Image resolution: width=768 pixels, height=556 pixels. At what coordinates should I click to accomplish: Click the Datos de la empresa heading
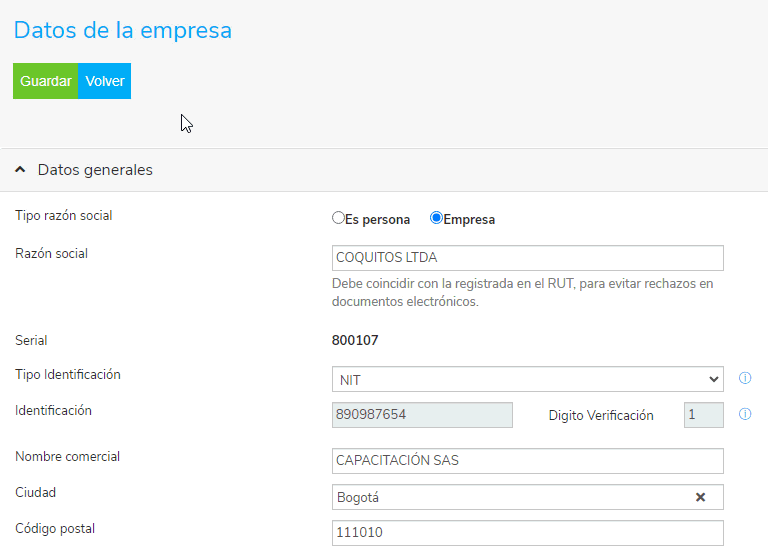(x=122, y=30)
